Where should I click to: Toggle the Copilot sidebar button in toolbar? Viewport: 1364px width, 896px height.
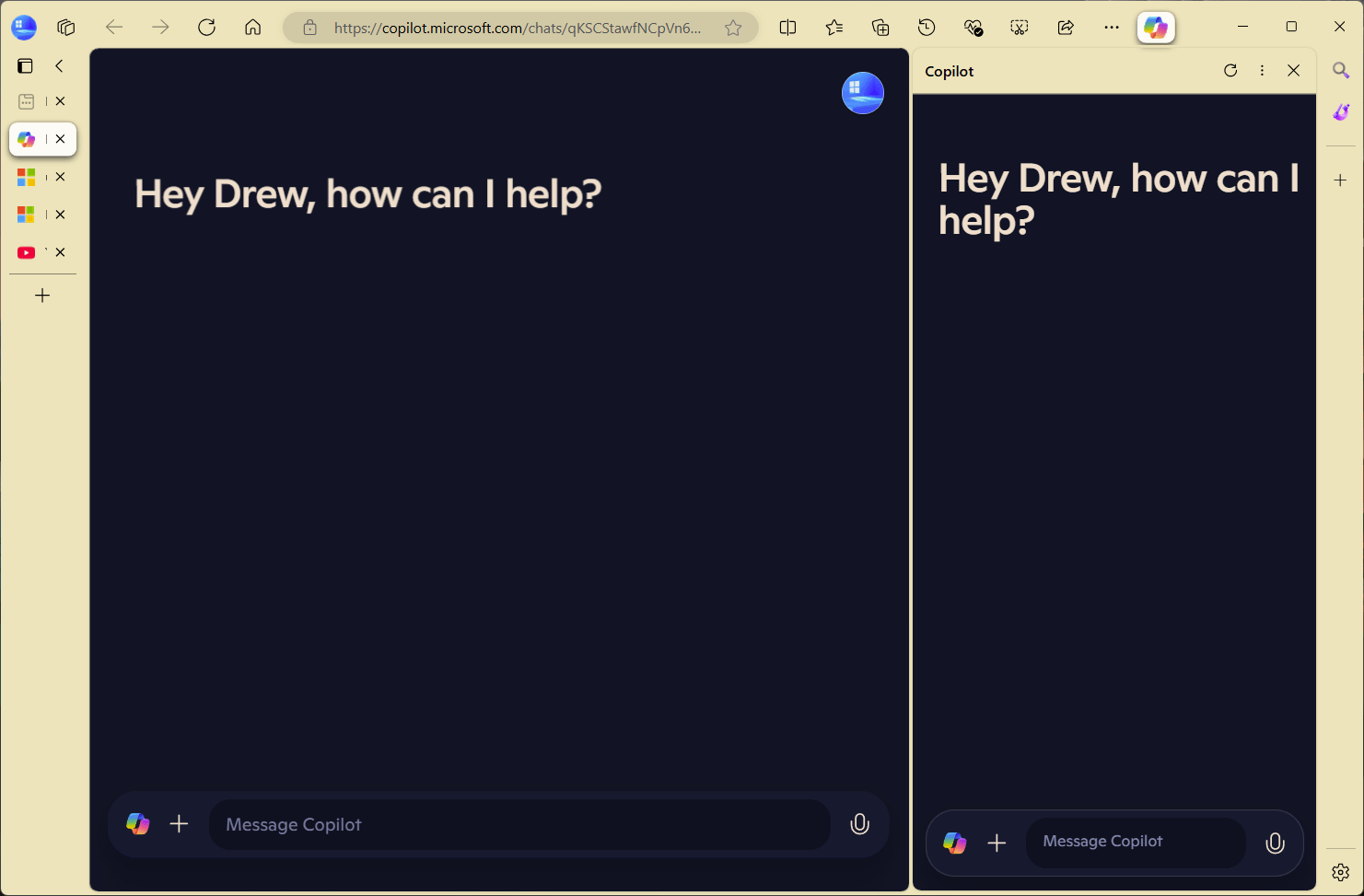tap(1156, 28)
